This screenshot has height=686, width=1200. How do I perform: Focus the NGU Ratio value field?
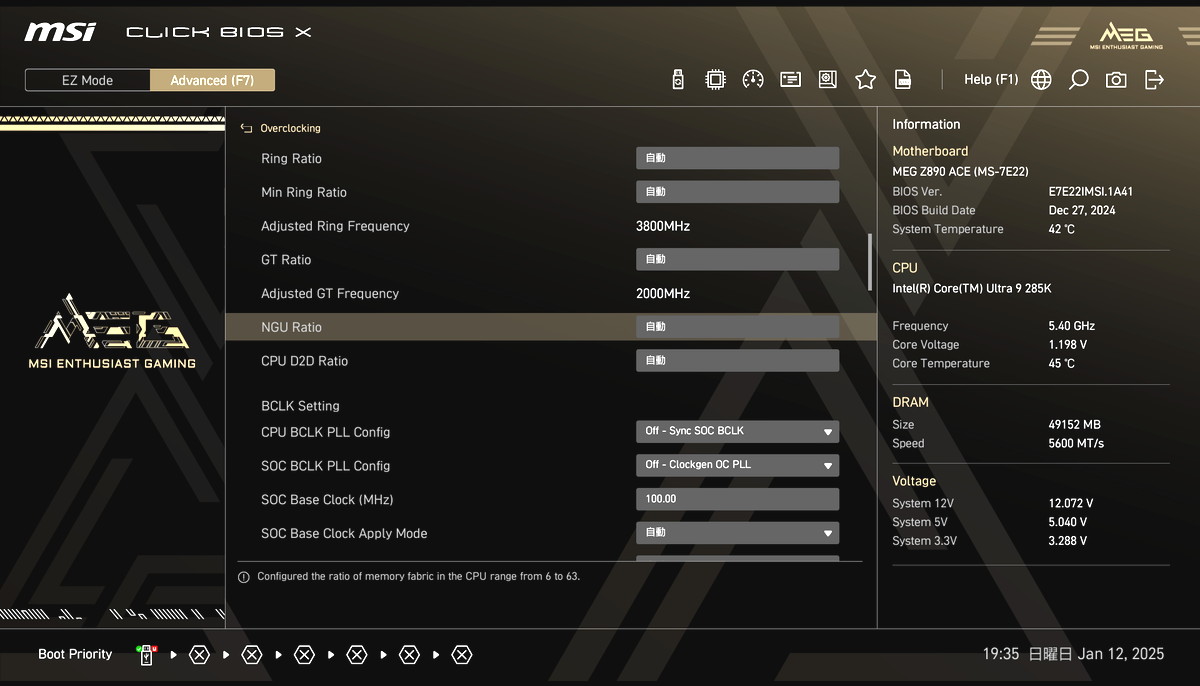click(737, 327)
